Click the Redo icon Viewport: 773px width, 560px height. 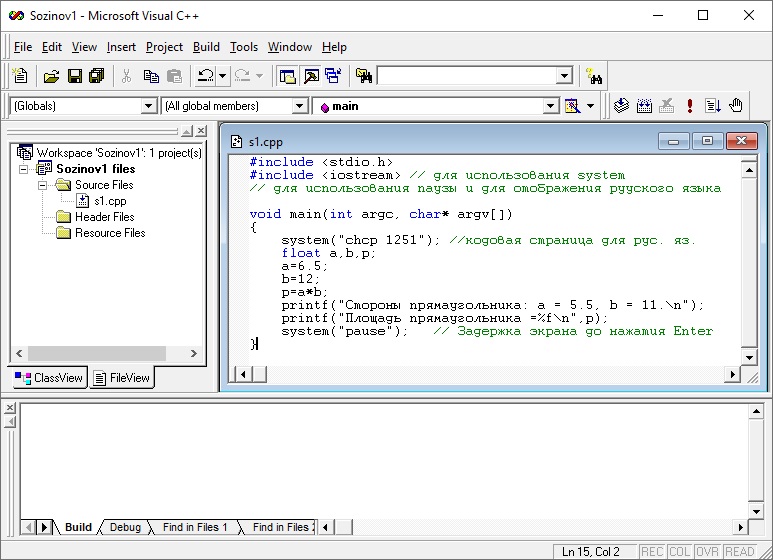242,76
